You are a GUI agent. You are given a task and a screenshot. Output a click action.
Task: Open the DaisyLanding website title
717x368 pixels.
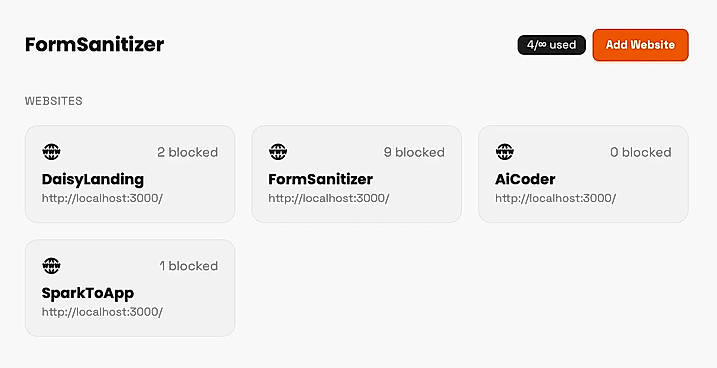tap(93, 179)
